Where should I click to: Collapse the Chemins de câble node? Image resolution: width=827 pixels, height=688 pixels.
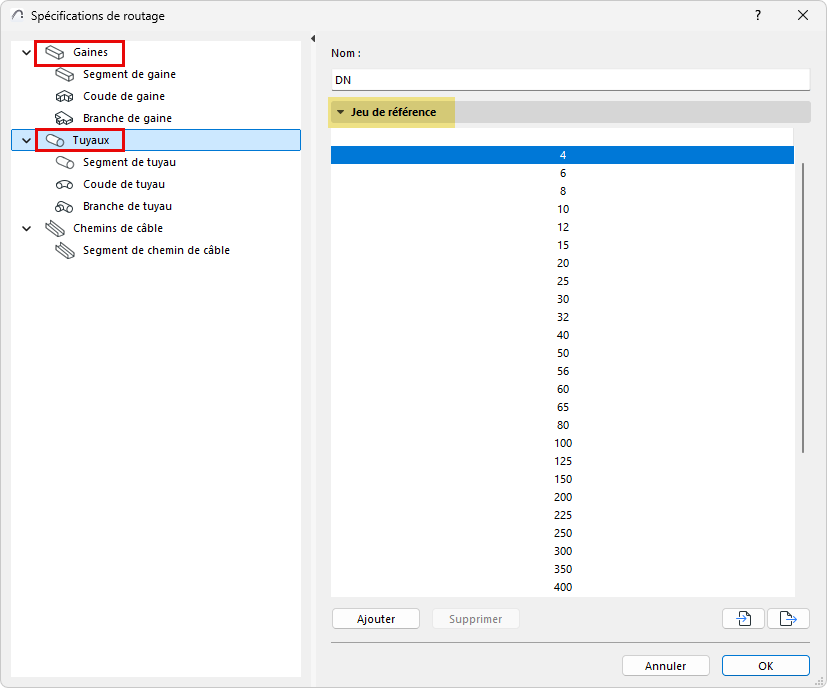pyautogui.click(x=26, y=228)
